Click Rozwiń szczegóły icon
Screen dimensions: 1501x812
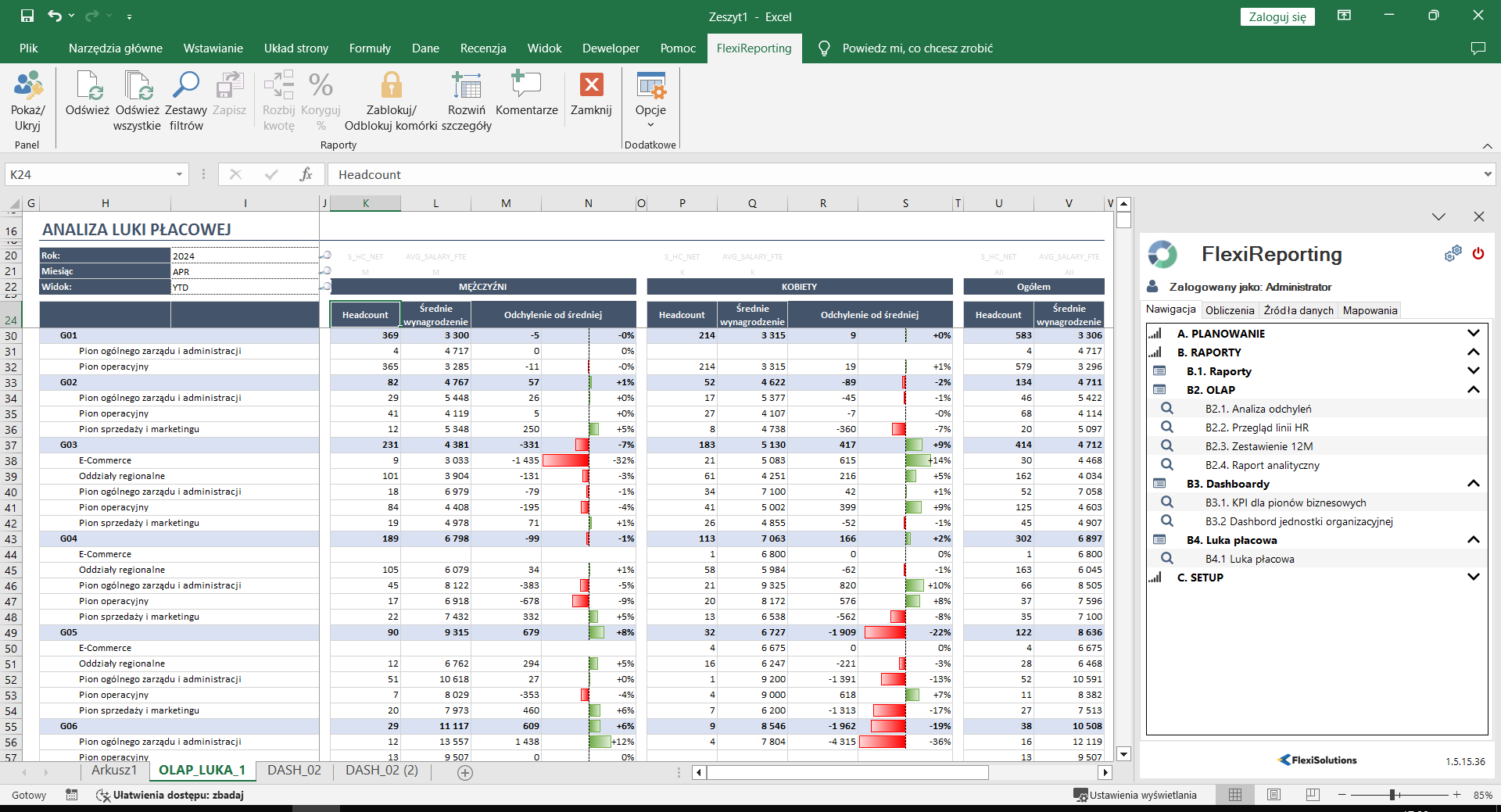[467, 86]
